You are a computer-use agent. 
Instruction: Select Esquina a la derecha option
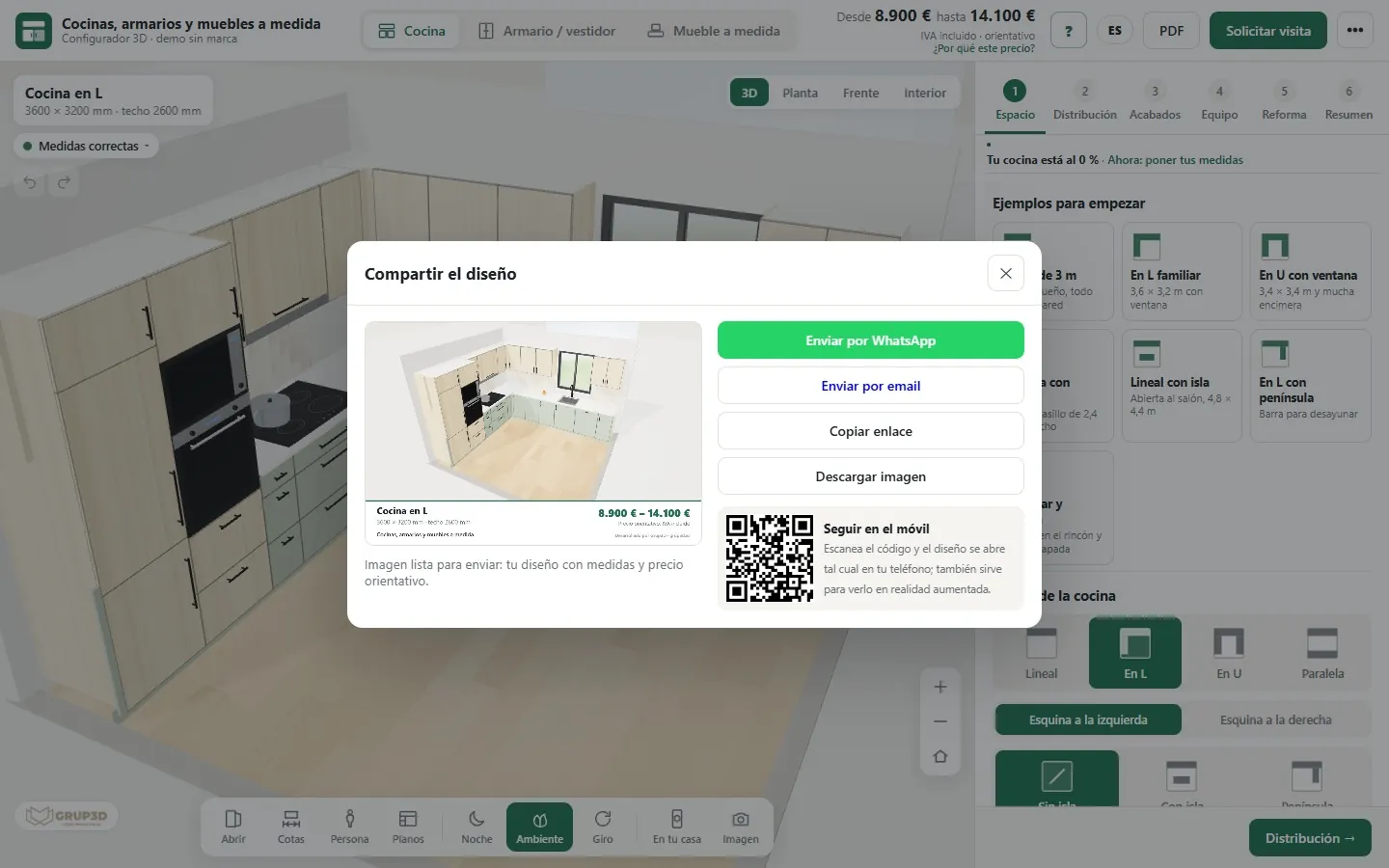1275,720
